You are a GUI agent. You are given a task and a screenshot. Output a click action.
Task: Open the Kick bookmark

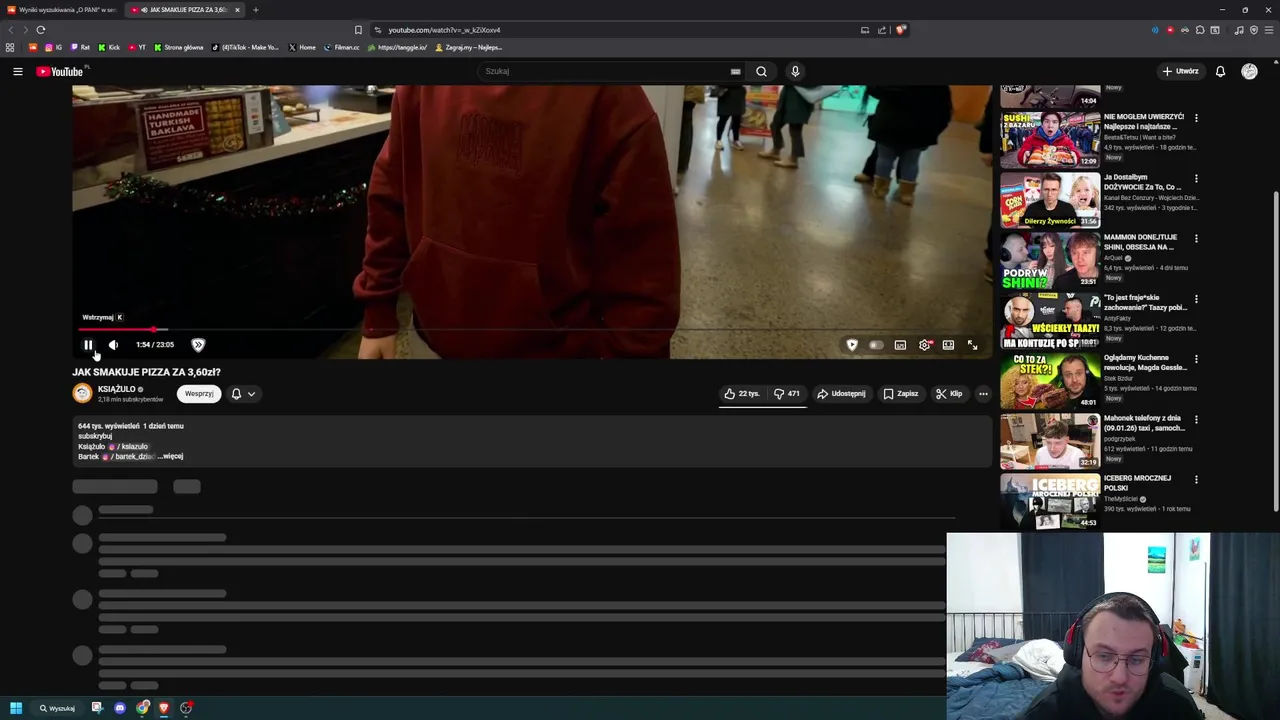tap(109, 47)
